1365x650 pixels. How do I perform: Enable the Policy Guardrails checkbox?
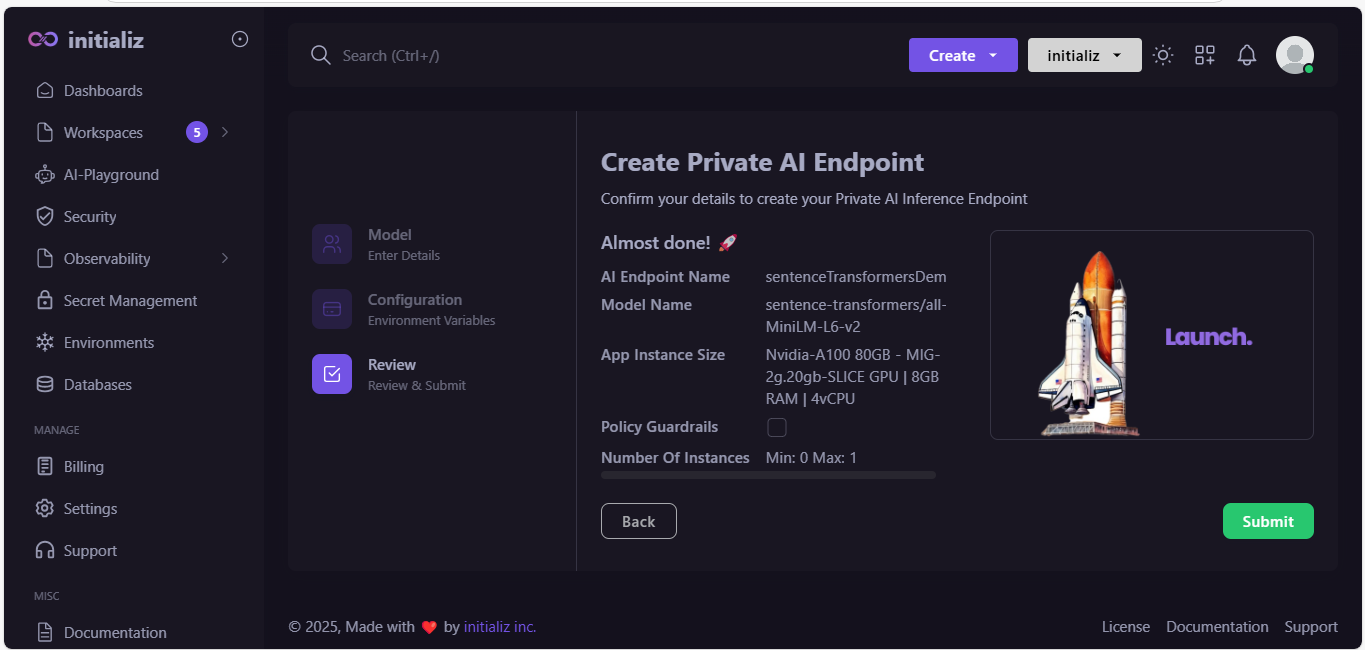tap(777, 428)
